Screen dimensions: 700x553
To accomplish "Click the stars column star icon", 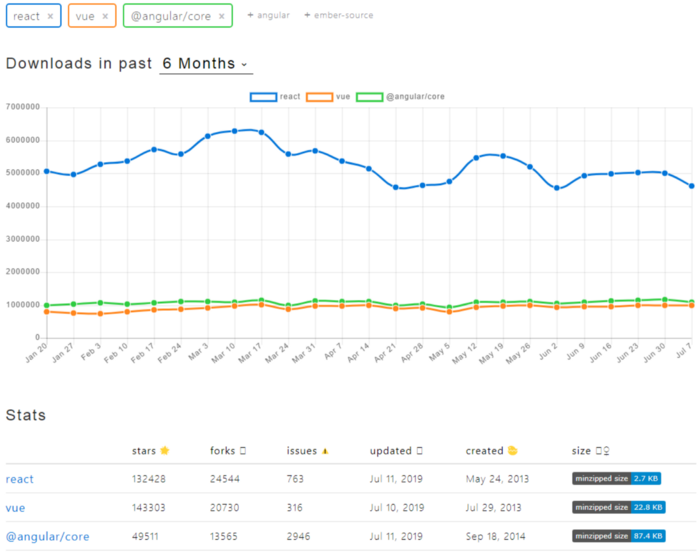I will [x=165, y=451].
